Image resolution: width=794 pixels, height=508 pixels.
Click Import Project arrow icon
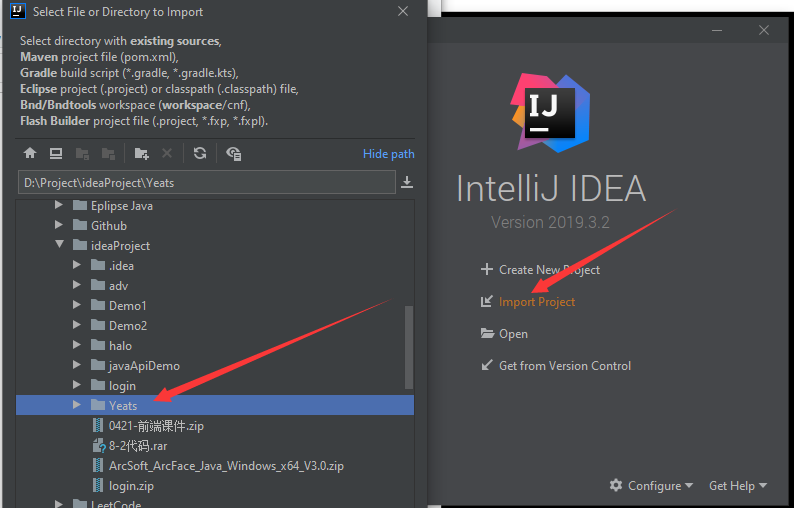(487, 301)
